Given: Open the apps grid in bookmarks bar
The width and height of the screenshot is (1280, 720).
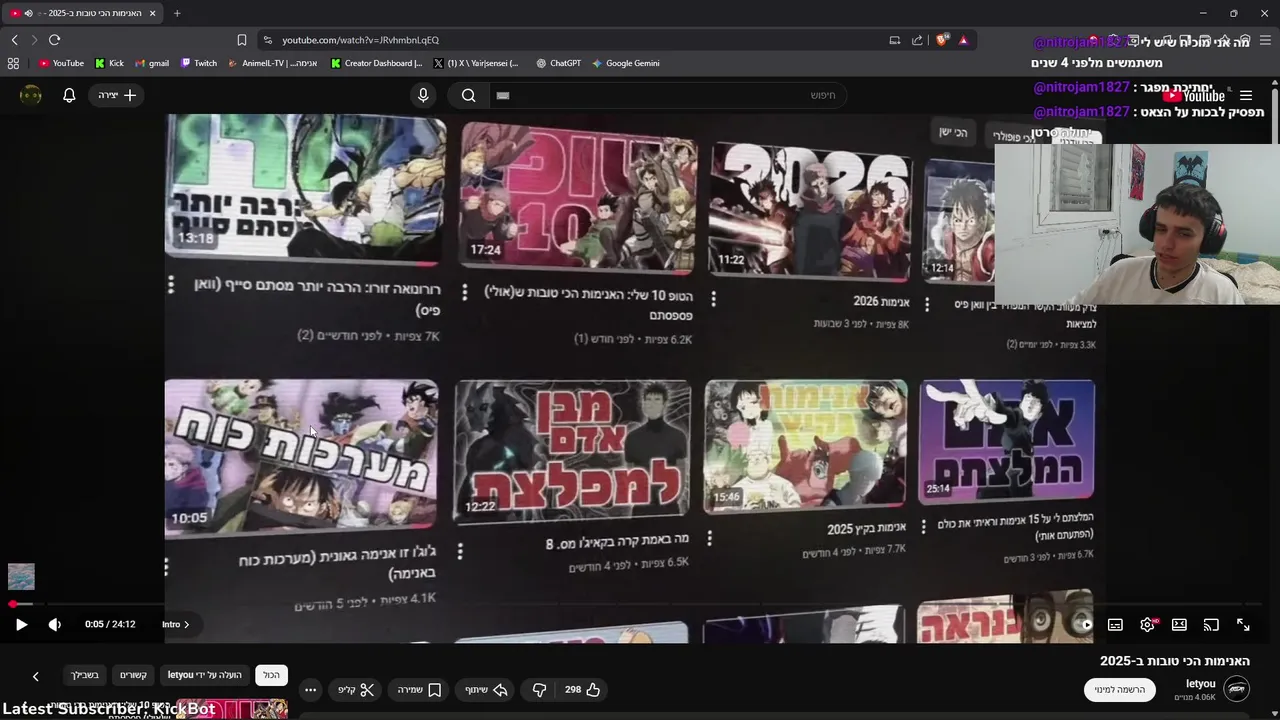Looking at the screenshot, I should tap(13, 63).
